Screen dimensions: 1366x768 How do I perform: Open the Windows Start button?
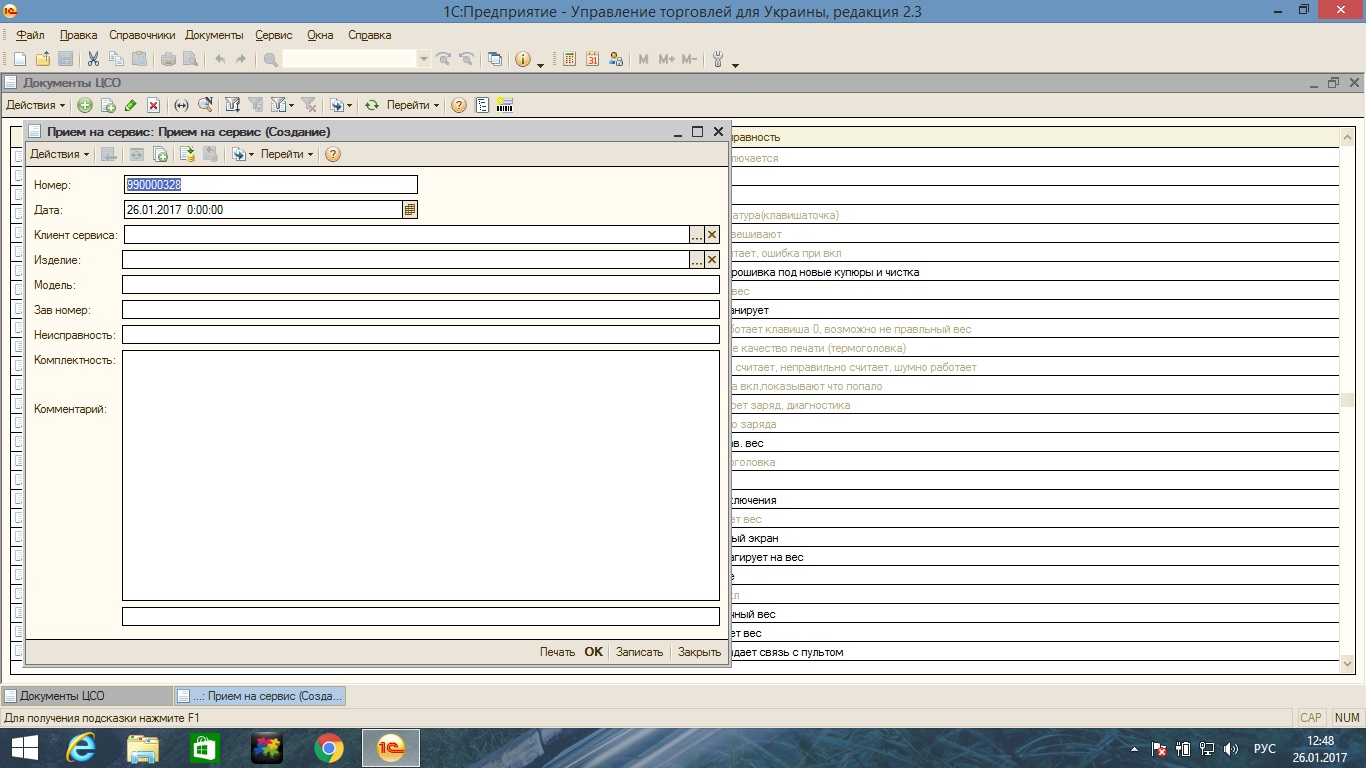(24, 748)
